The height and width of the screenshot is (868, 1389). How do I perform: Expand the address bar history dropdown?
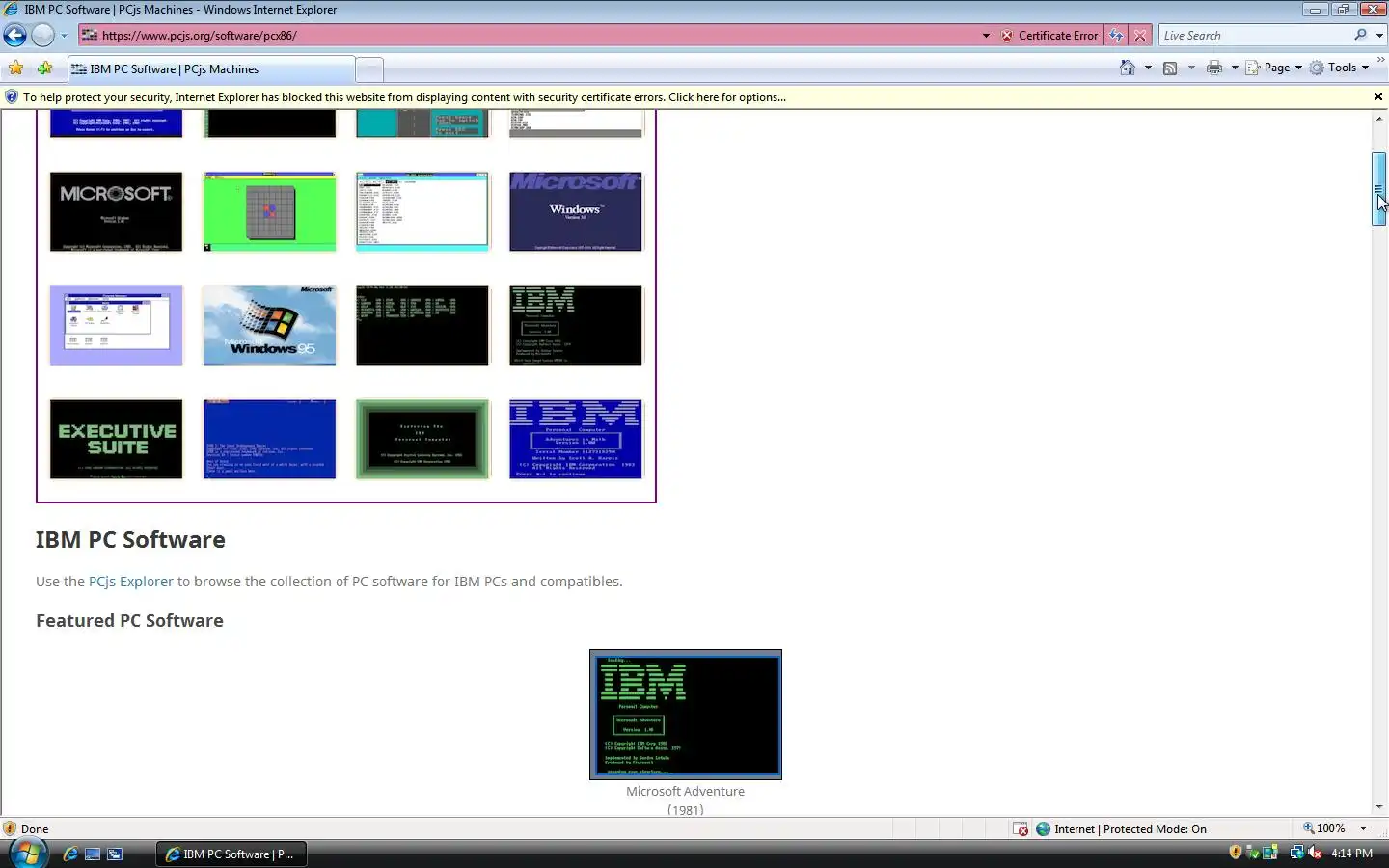pyautogui.click(x=986, y=36)
